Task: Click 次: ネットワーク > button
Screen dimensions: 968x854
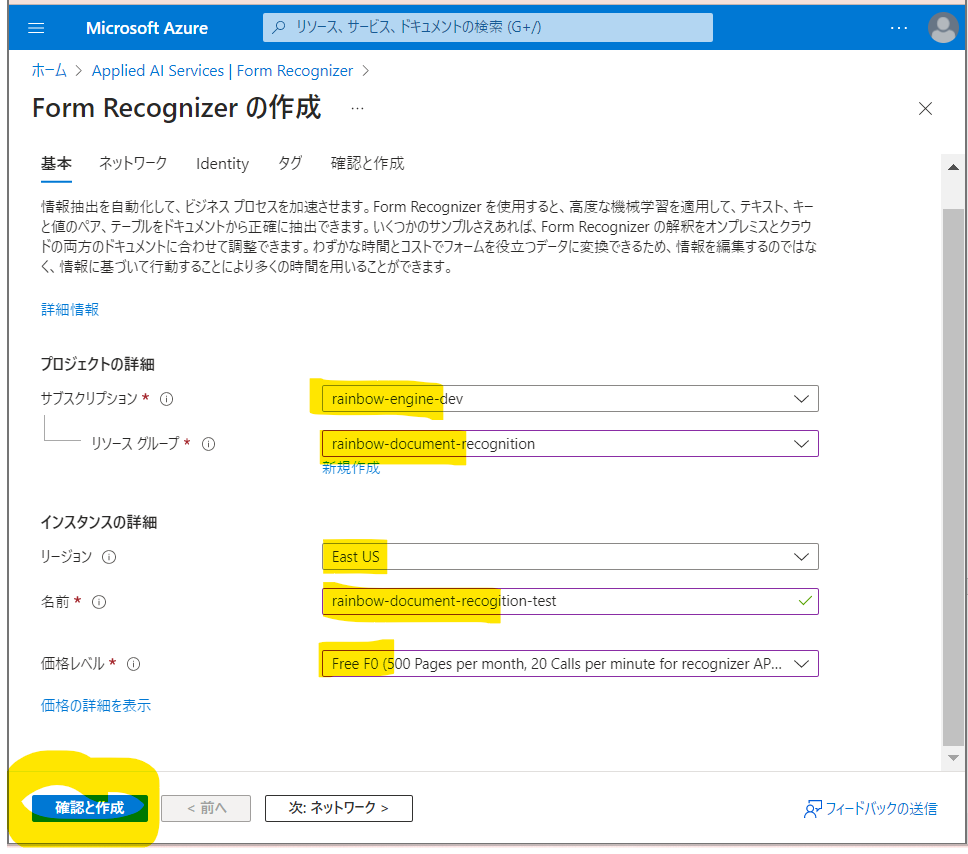Action: 339,808
